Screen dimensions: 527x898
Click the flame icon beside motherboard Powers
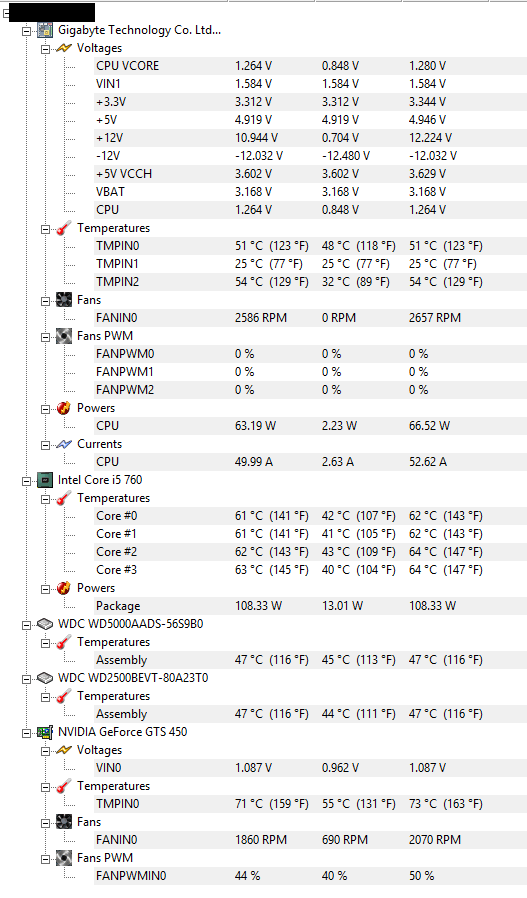click(x=64, y=408)
